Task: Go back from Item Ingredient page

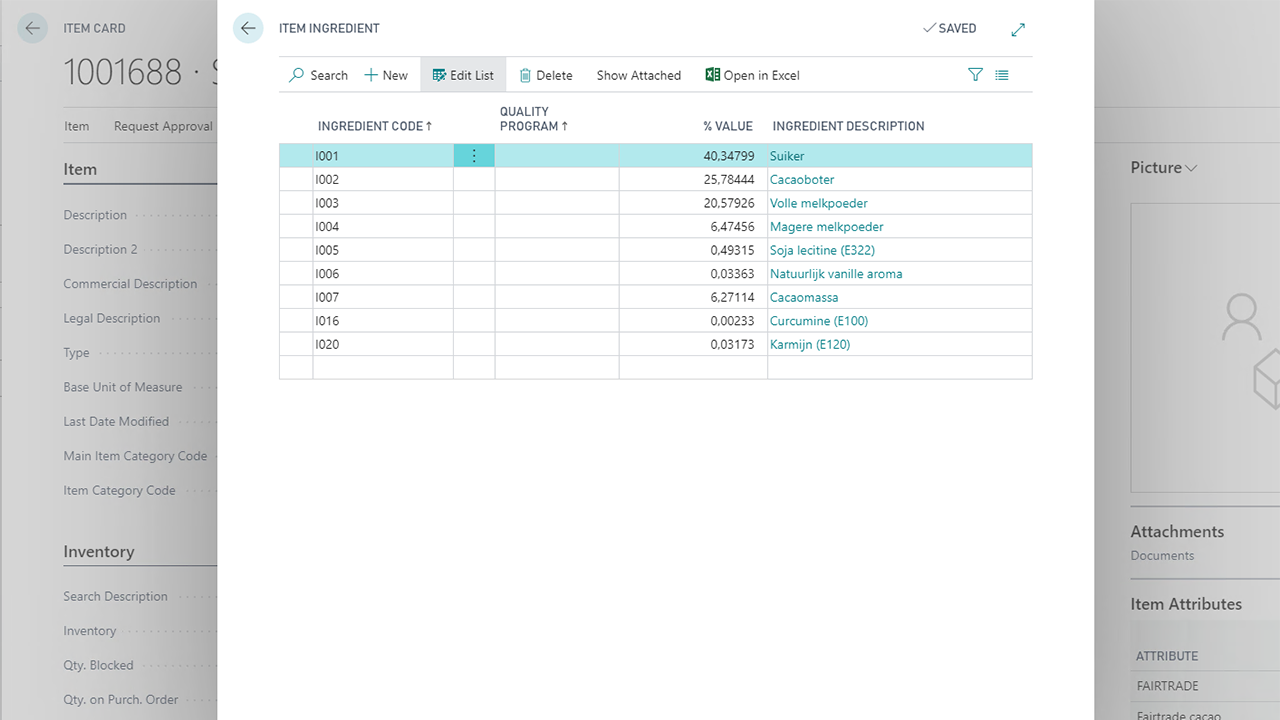Action: click(x=248, y=28)
